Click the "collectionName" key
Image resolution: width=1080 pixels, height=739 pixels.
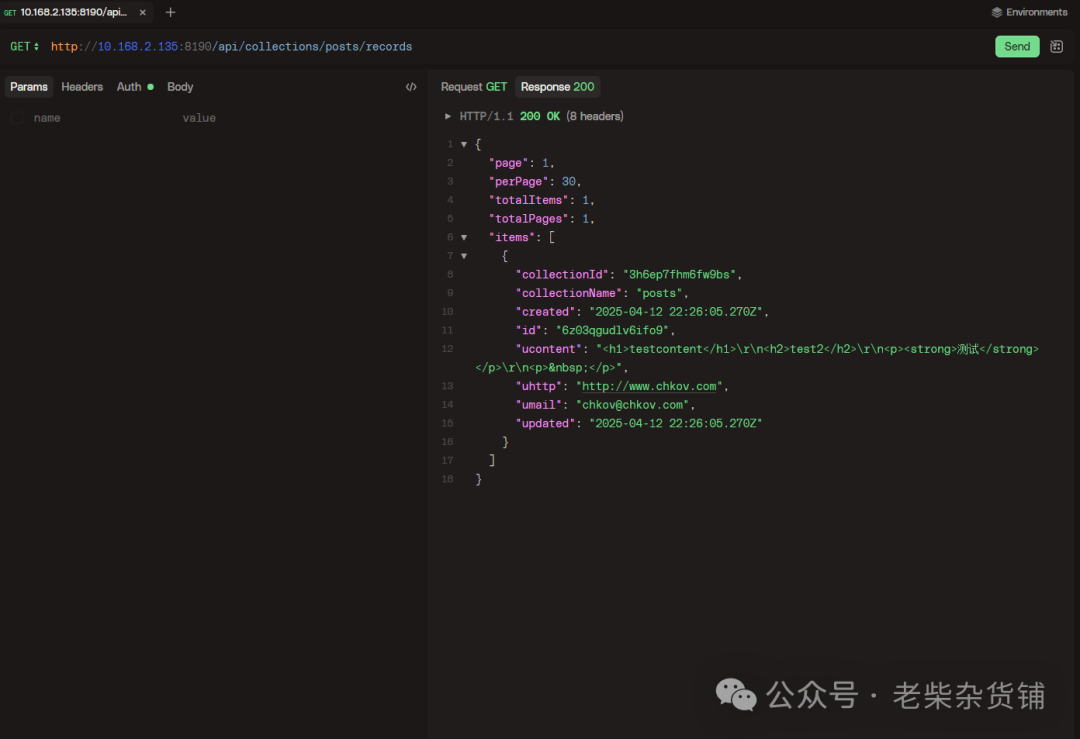(x=569, y=293)
